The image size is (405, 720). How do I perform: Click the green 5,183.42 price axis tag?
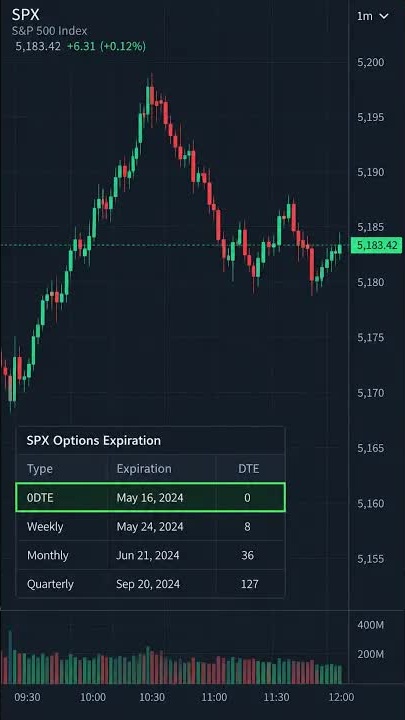377,245
